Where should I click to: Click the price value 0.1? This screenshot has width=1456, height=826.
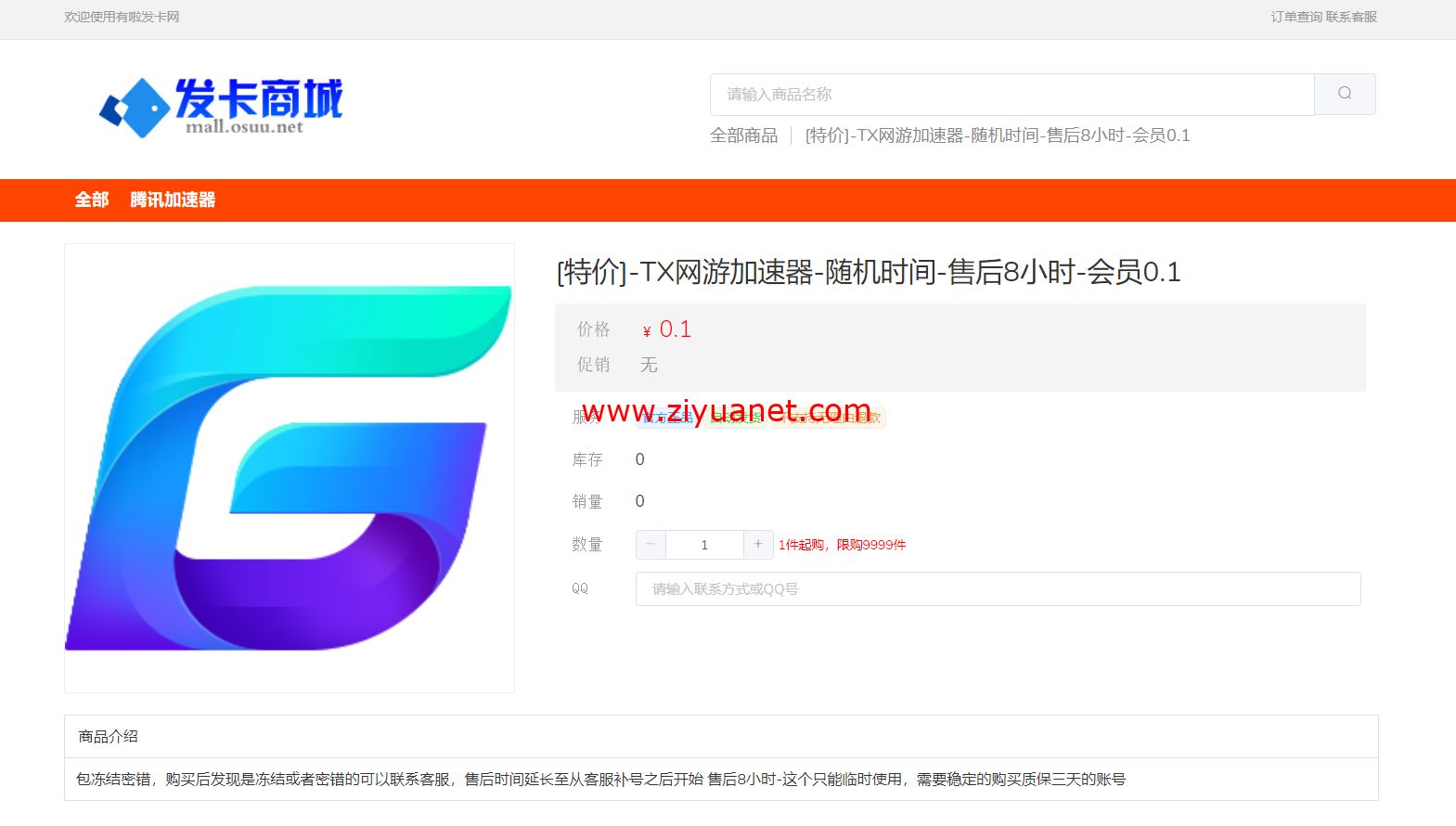tap(675, 329)
